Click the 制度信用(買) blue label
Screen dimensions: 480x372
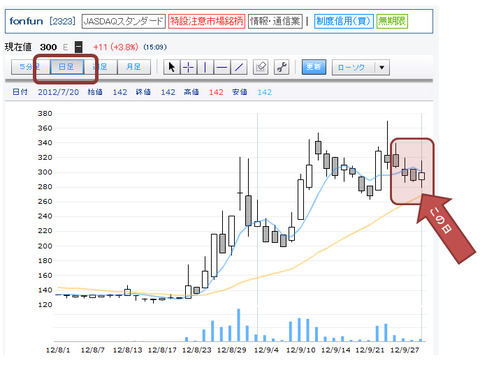pyautogui.click(x=344, y=21)
